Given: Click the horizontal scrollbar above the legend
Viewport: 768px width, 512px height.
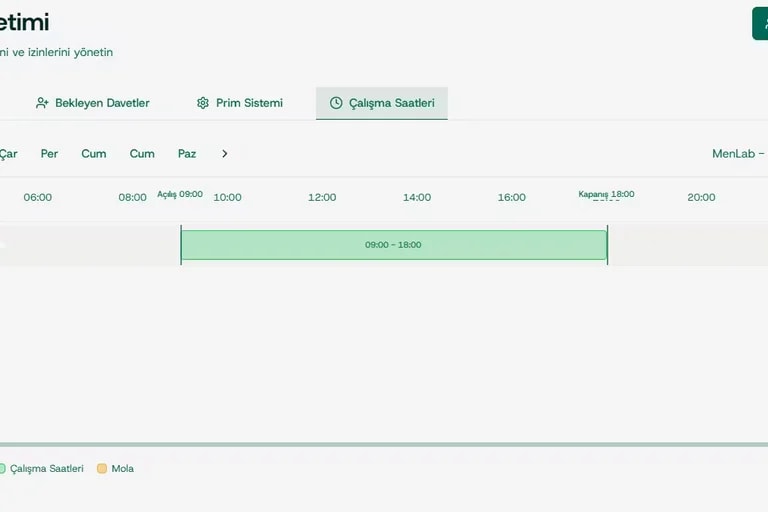Looking at the screenshot, I should pyautogui.click(x=384, y=444).
